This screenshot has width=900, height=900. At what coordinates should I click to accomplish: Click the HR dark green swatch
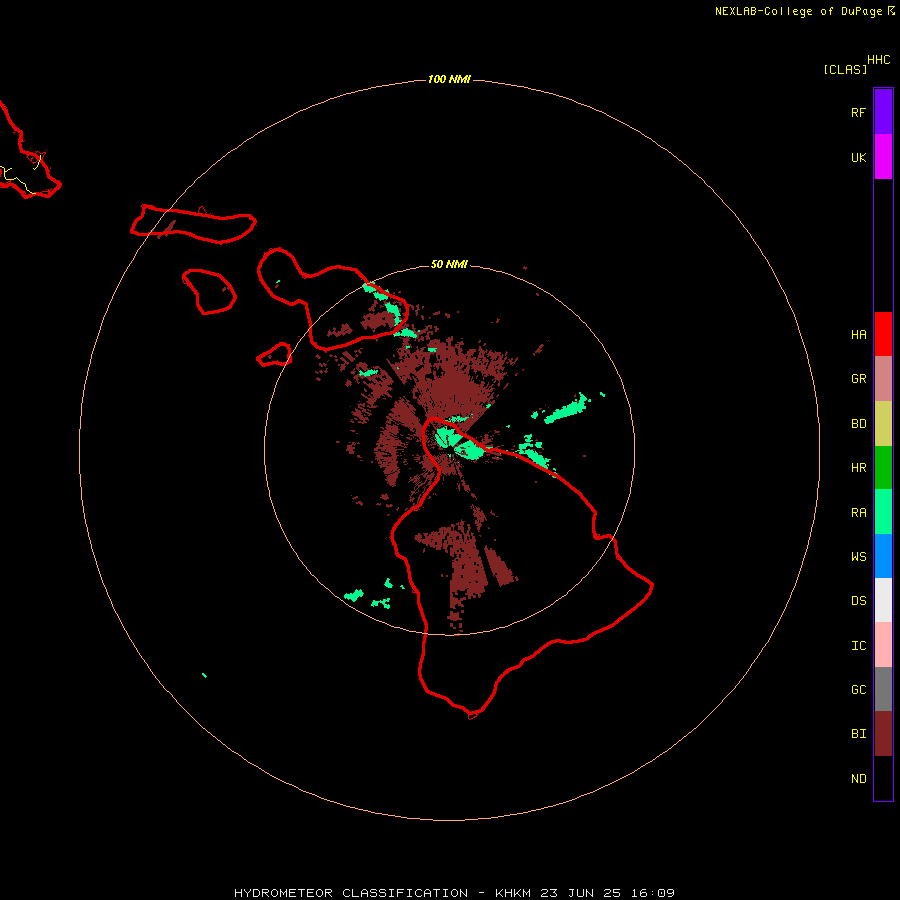[883, 467]
